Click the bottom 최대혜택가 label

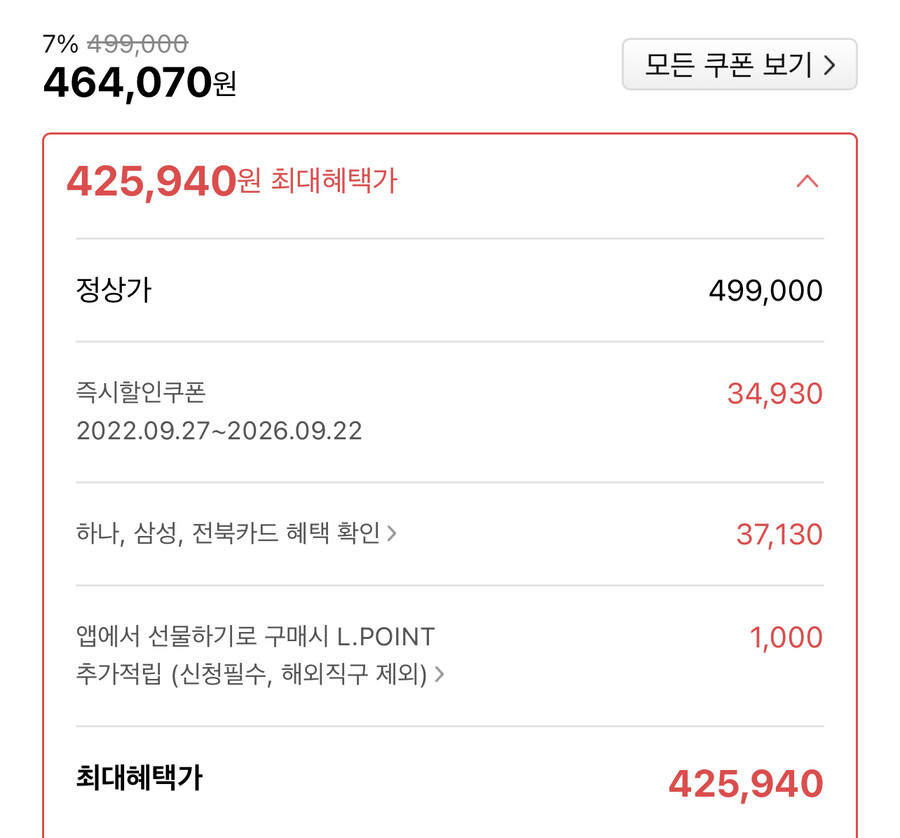(134, 780)
